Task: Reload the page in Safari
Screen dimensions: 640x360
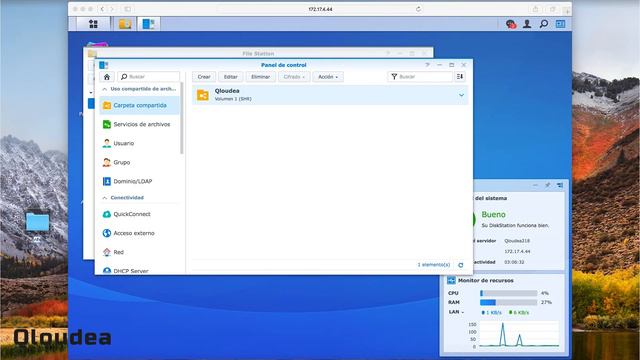Action: (x=418, y=9)
